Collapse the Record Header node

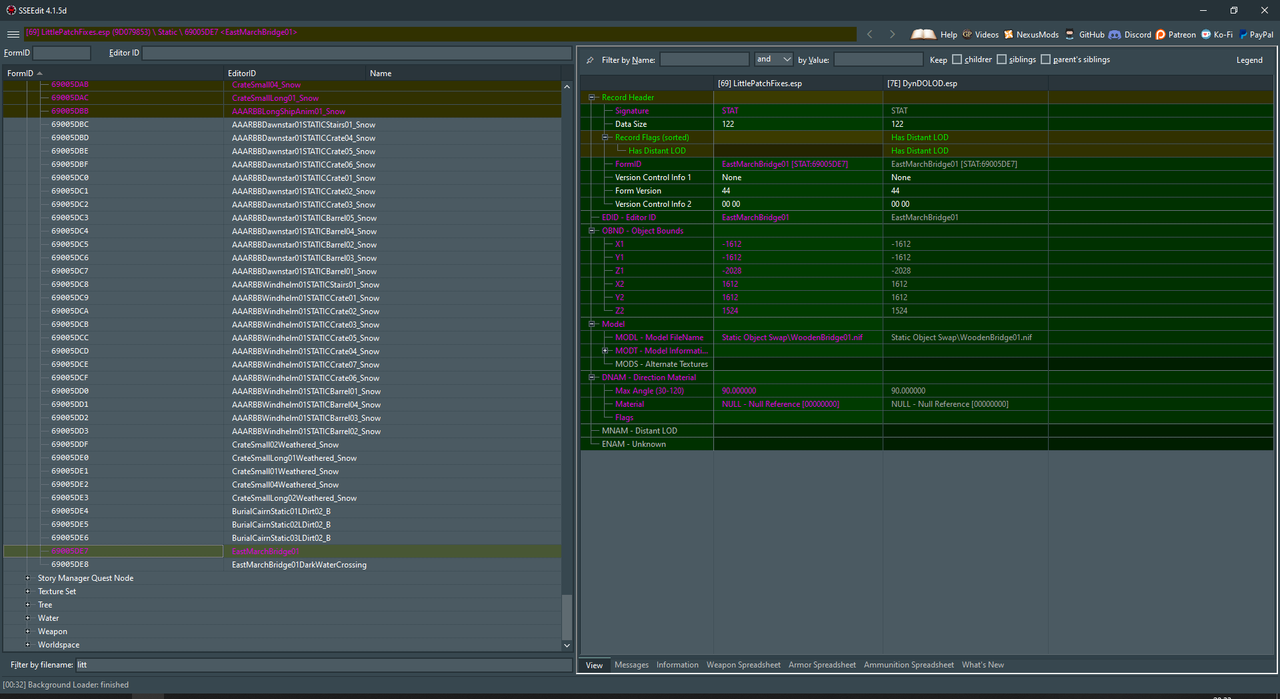(x=593, y=98)
